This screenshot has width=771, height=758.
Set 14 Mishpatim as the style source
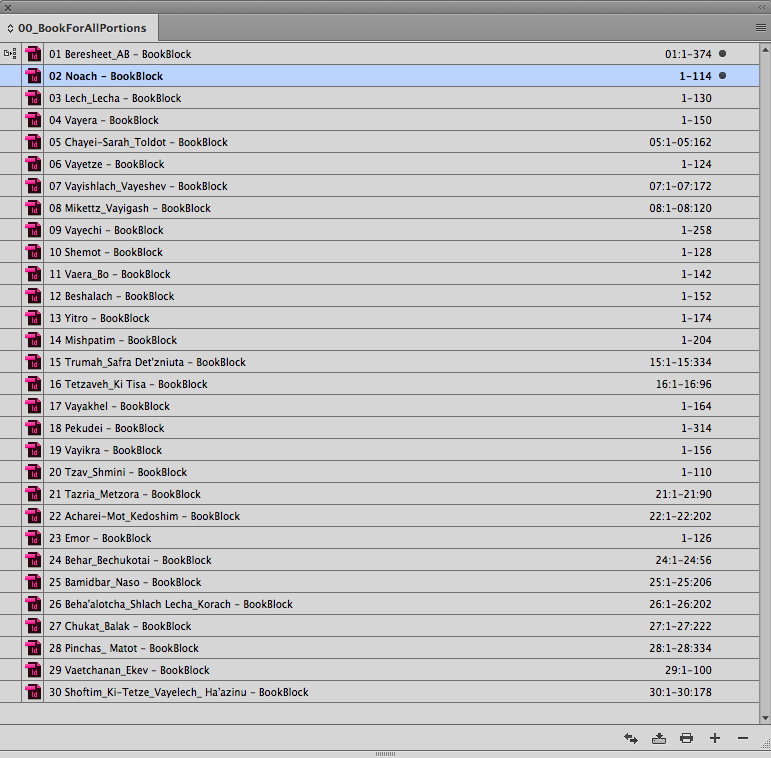tap(10, 340)
